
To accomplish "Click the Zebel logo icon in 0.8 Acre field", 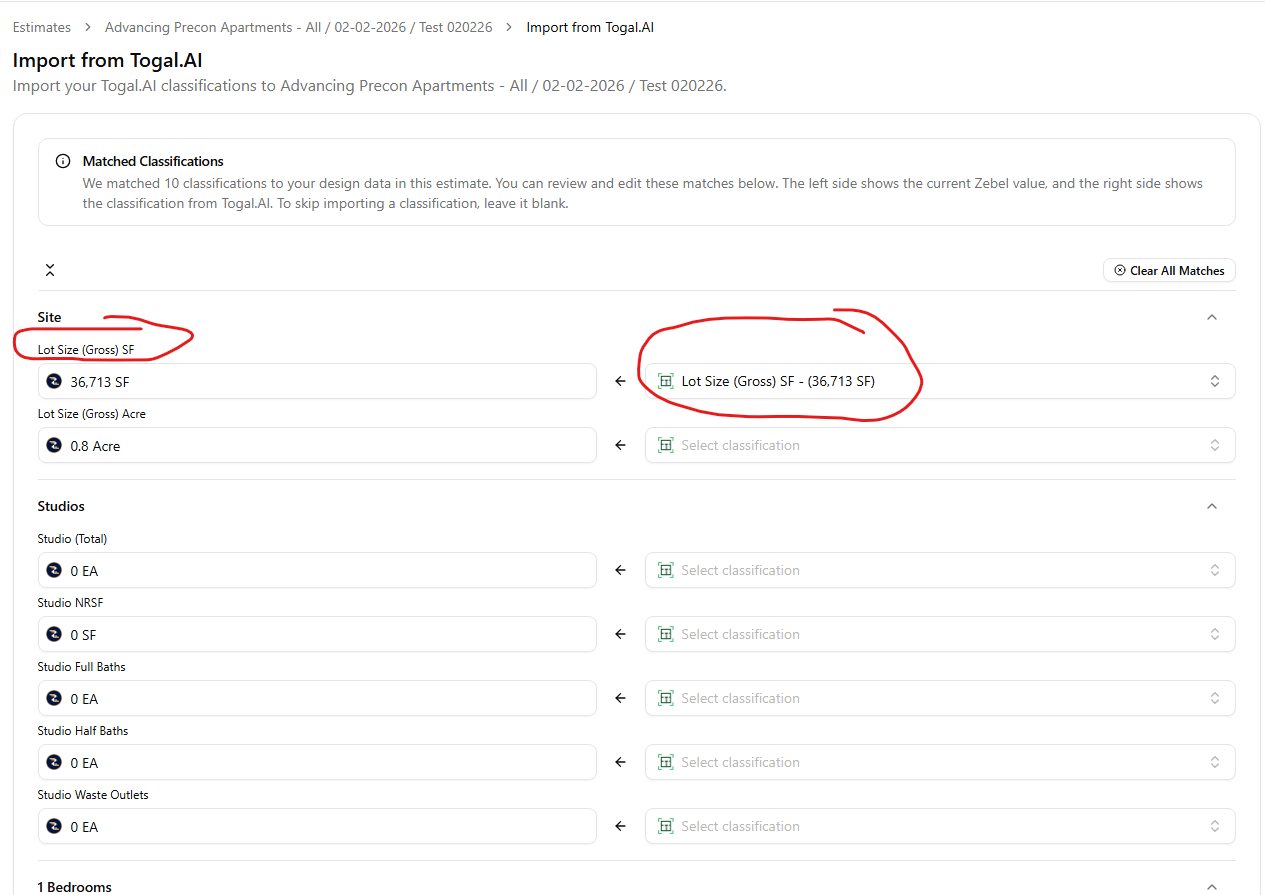I will pos(54,446).
